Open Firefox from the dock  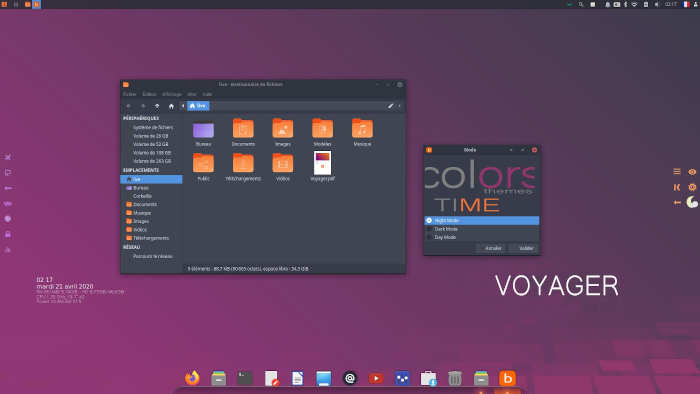pyautogui.click(x=192, y=378)
